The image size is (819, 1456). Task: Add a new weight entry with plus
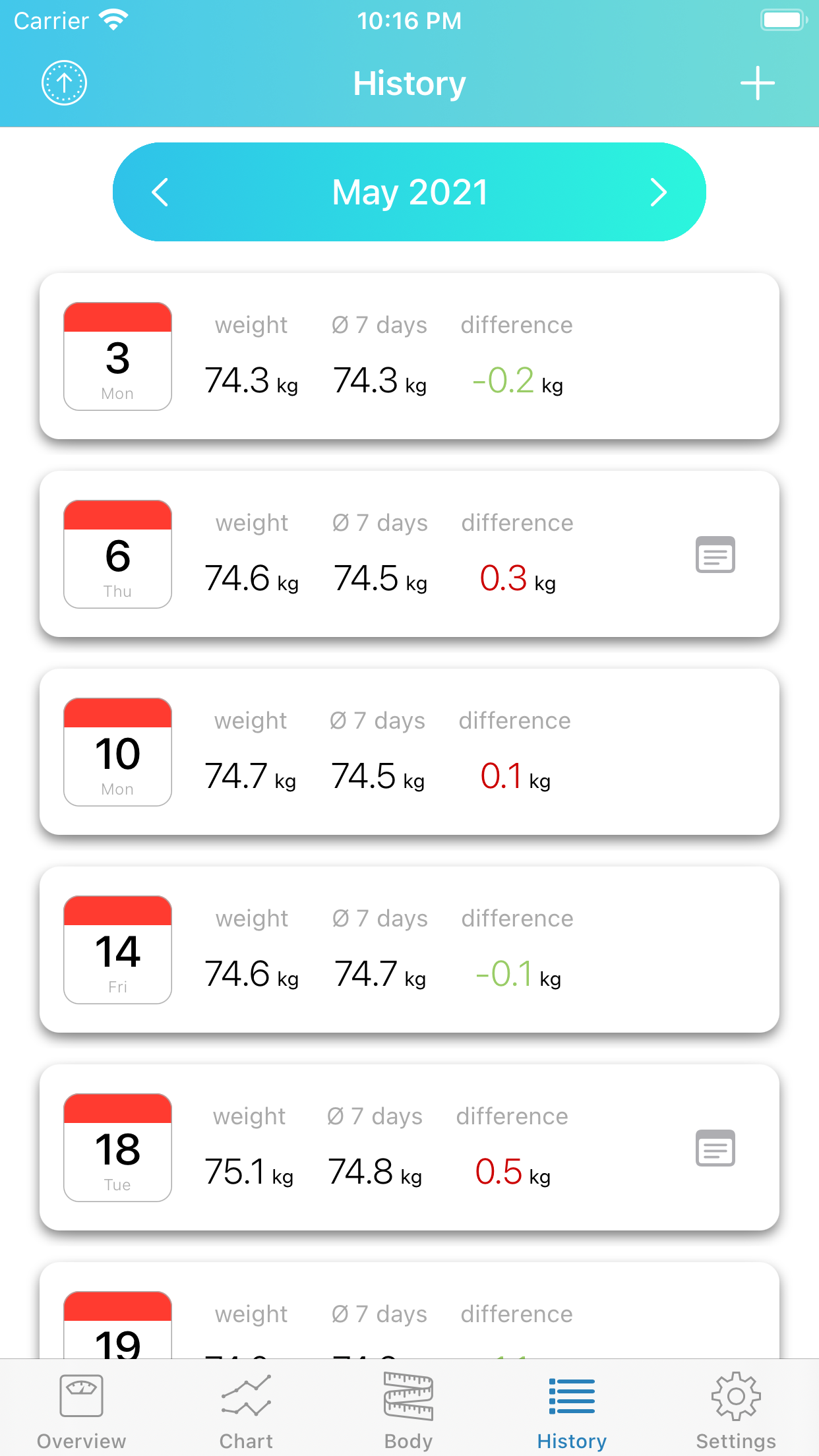[x=757, y=83]
